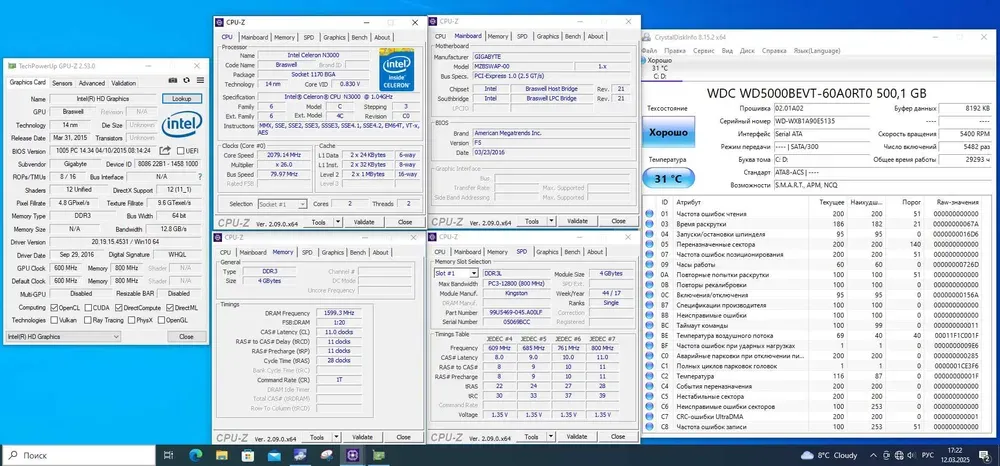Open the Validation tab in GPU-Z
Viewport: 1000px width, 466px height.
(124, 83)
